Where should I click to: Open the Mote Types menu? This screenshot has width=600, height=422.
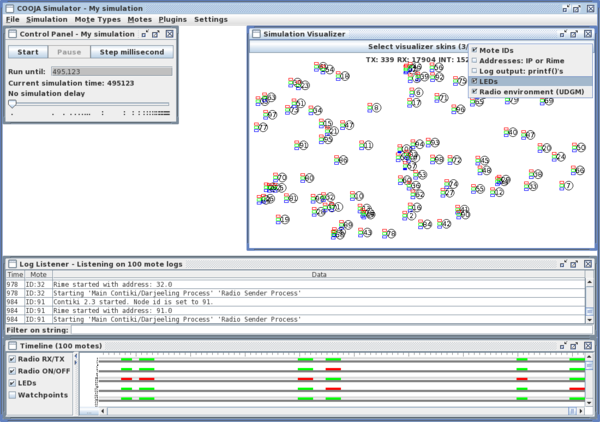click(x=97, y=19)
